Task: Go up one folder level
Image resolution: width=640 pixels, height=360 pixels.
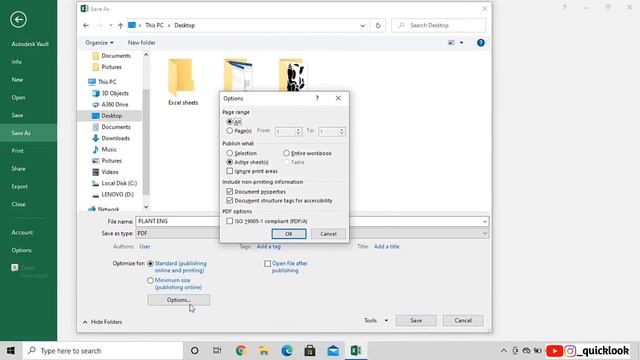Action: click(x=120, y=25)
